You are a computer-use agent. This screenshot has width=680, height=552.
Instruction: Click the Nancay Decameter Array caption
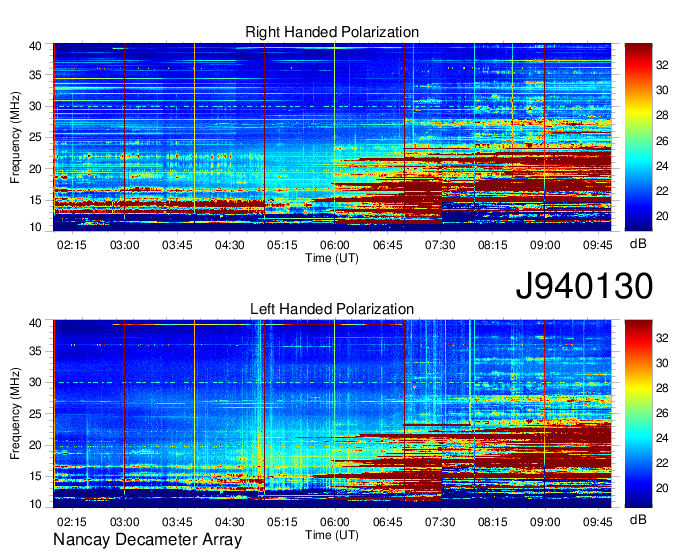tap(147, 539)
